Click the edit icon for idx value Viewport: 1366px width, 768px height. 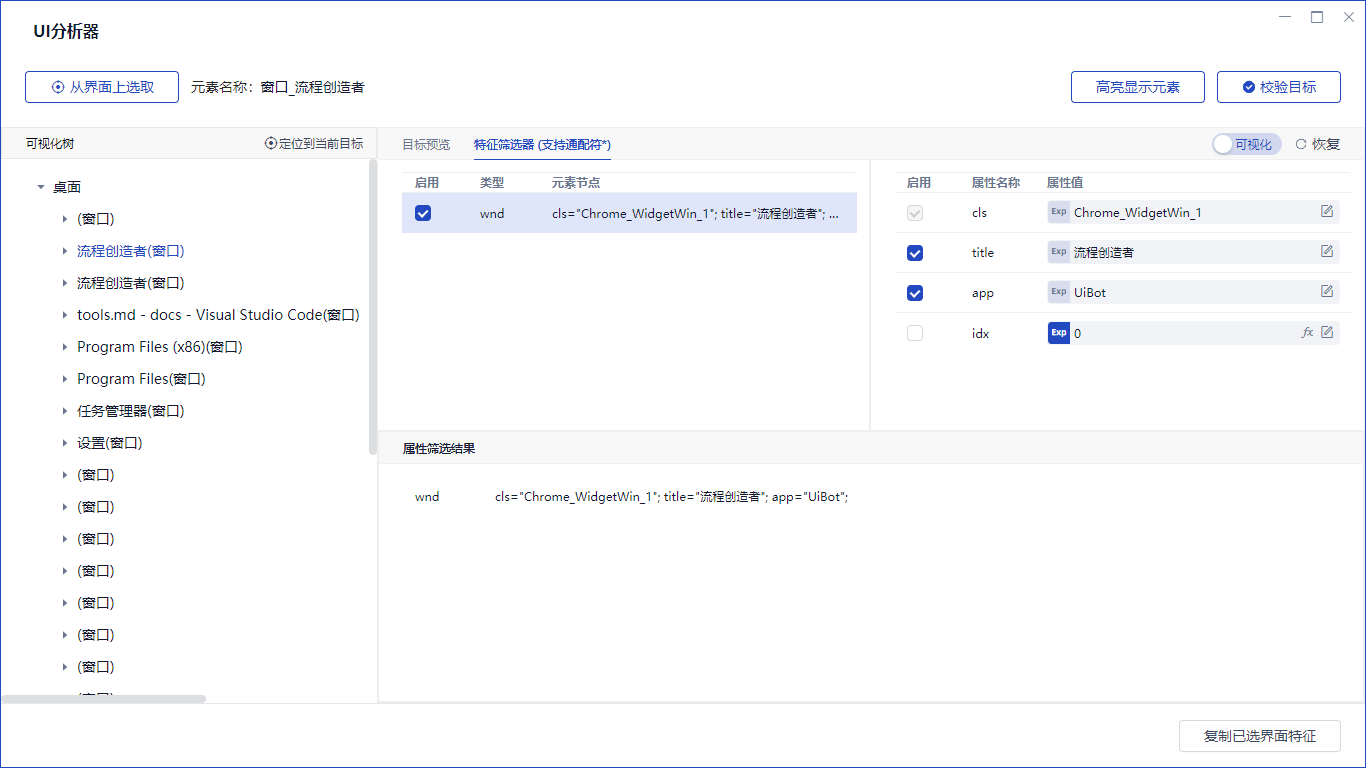coord(1327,332)
